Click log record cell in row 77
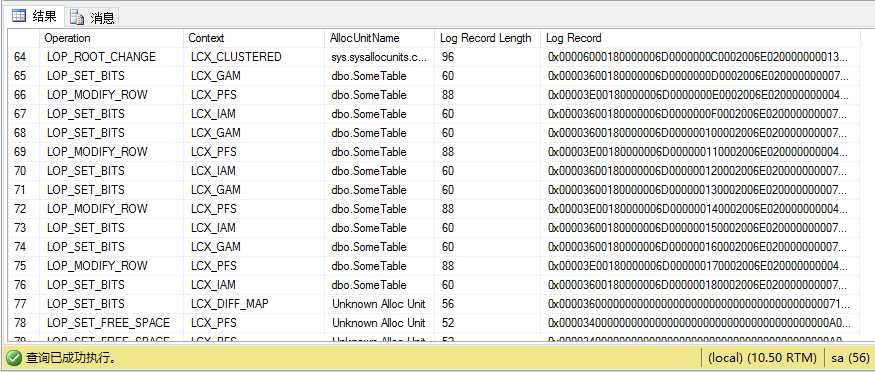Screen dimensions: 875x372 699,303
